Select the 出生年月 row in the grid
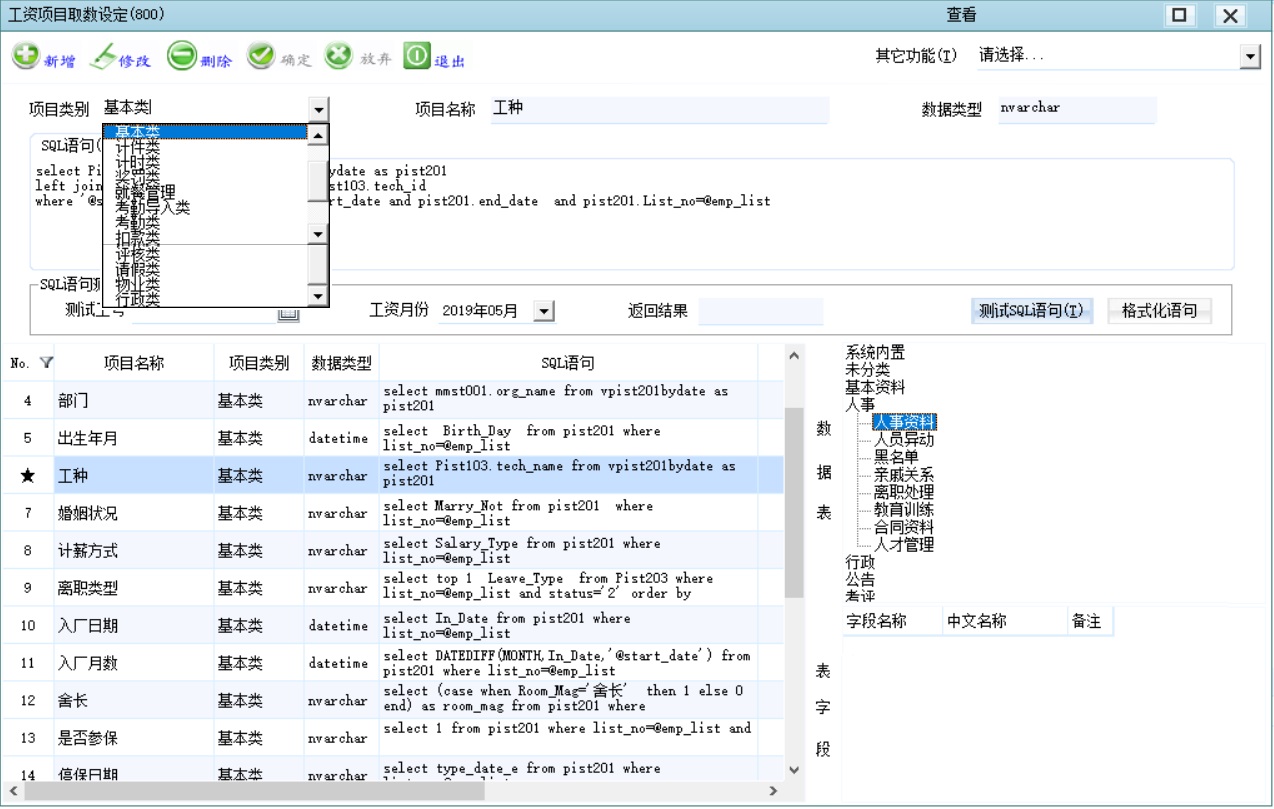 click(392, 438)
